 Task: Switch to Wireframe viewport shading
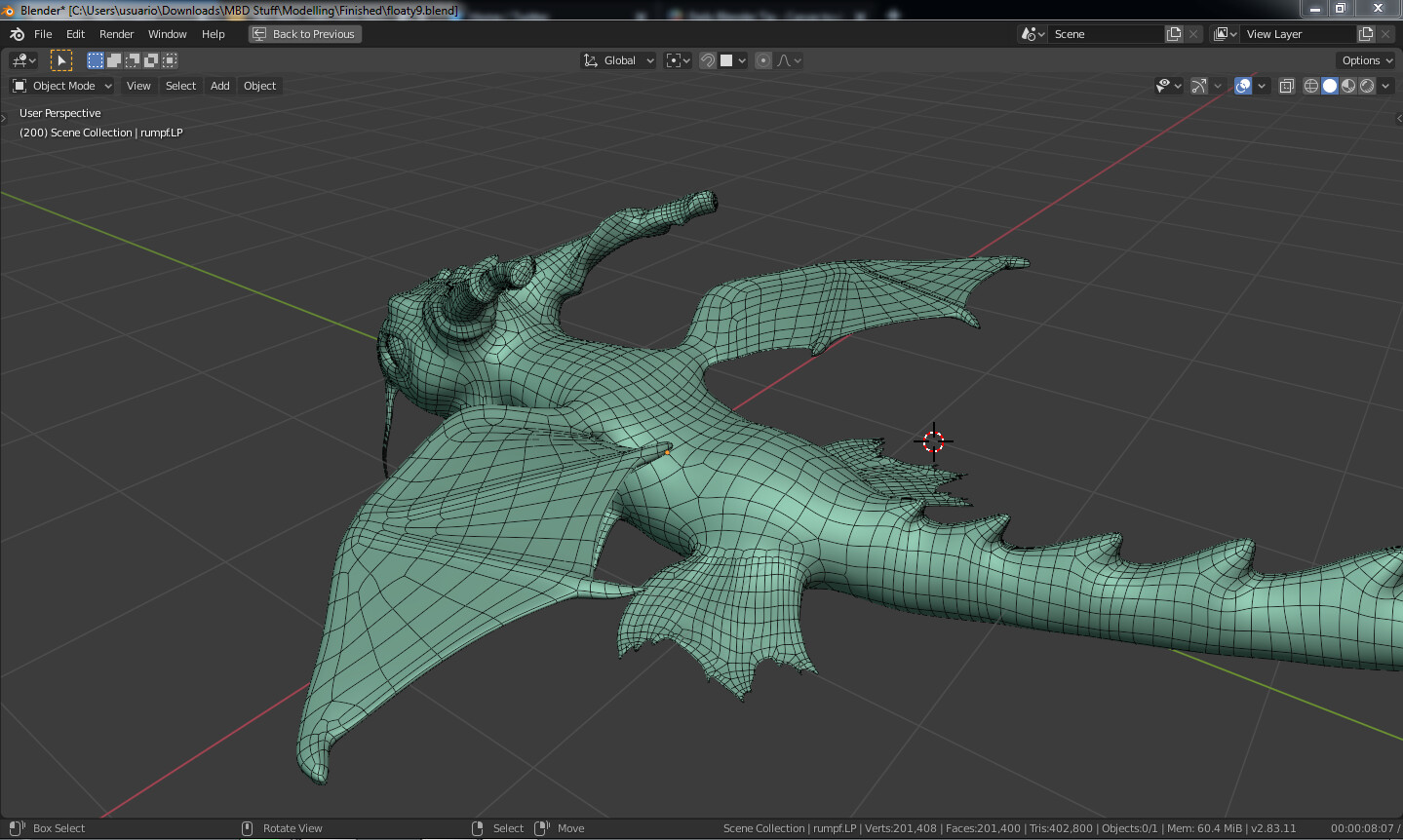[x=1311, y=86]
